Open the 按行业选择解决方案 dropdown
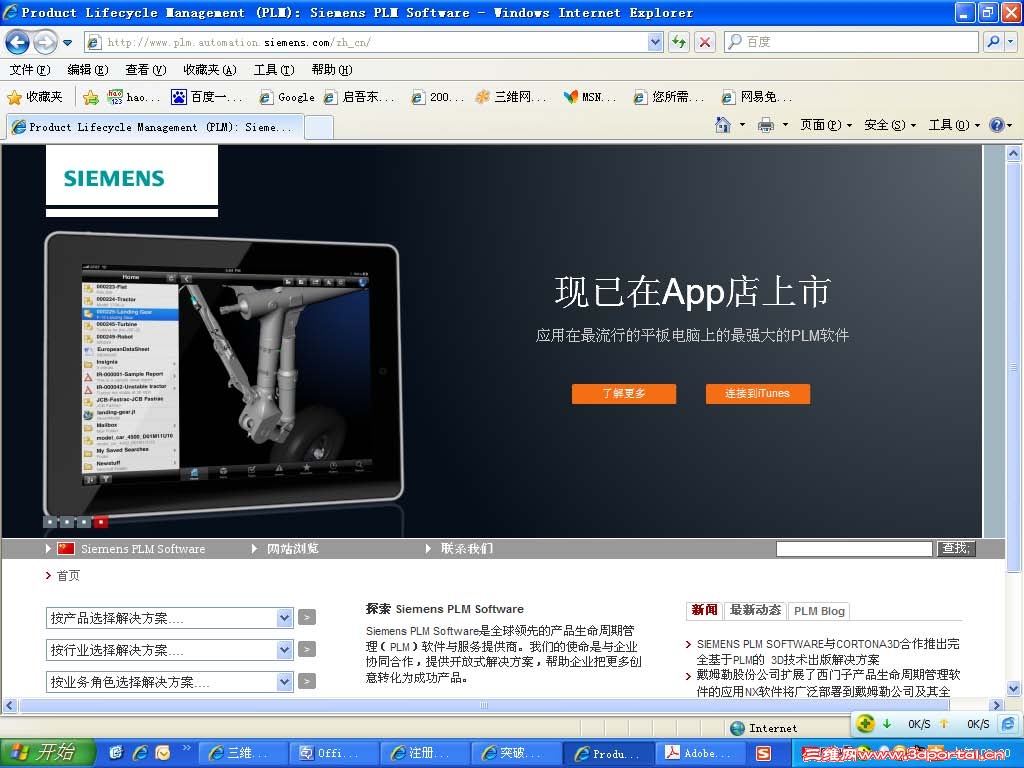 [169, 650]
